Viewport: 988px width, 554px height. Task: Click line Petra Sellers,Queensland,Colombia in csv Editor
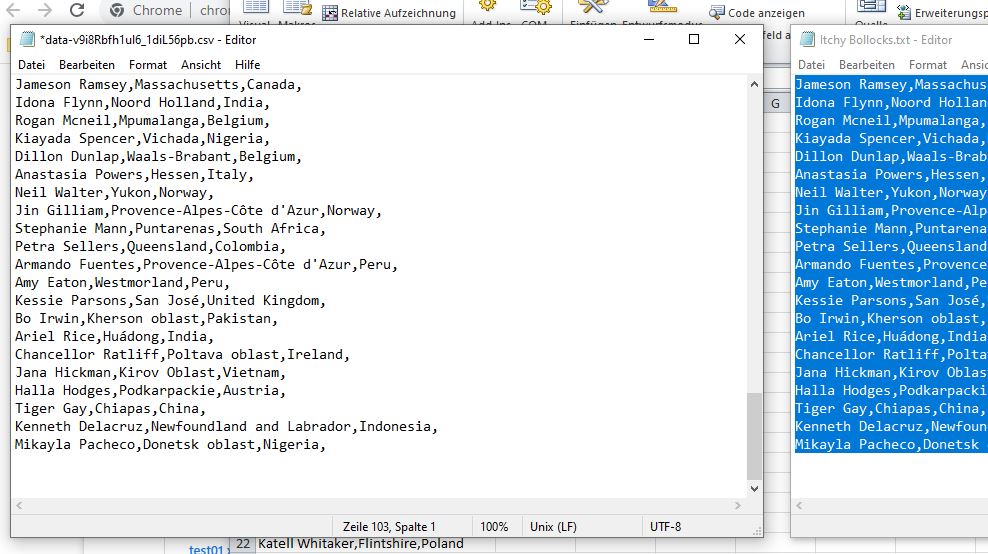pos(151,246)
